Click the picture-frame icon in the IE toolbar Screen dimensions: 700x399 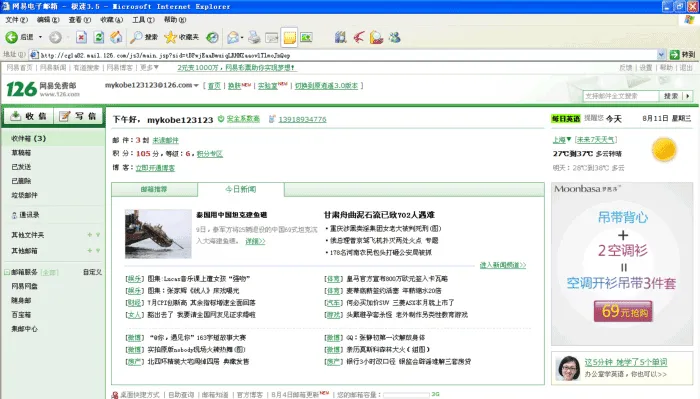[x=306, y=37]
